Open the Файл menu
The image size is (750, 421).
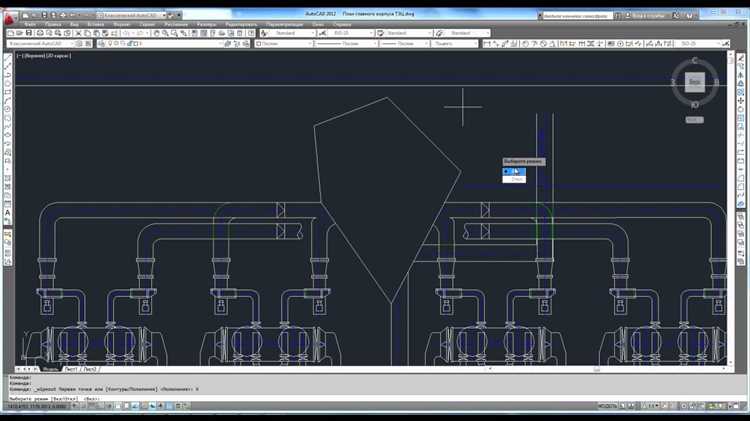click(x=30, y=24)
